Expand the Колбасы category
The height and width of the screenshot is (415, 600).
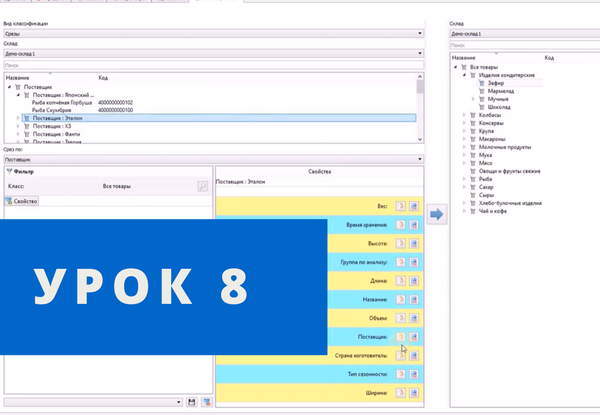(464, 115)
